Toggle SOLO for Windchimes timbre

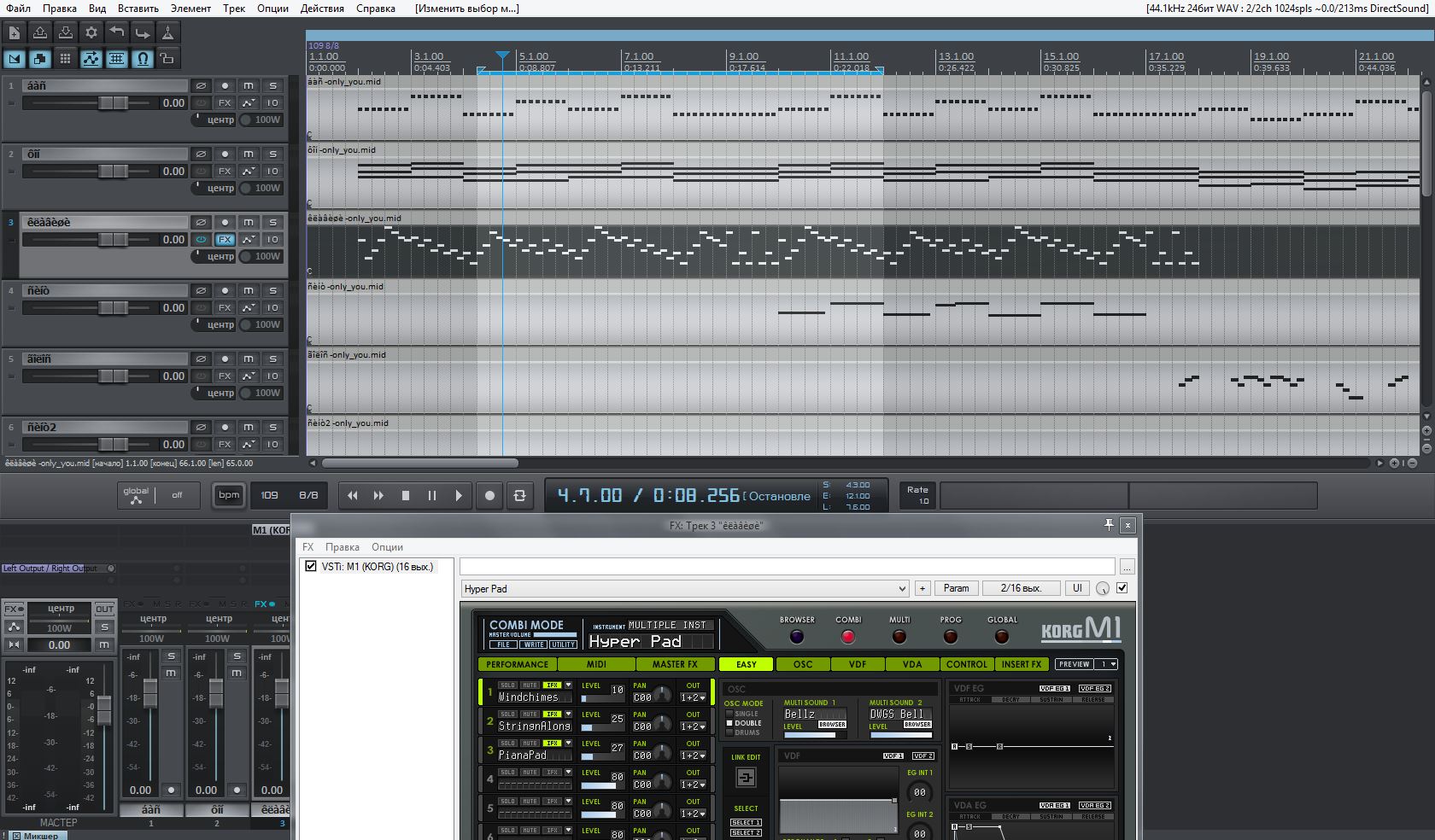point(507,685)
